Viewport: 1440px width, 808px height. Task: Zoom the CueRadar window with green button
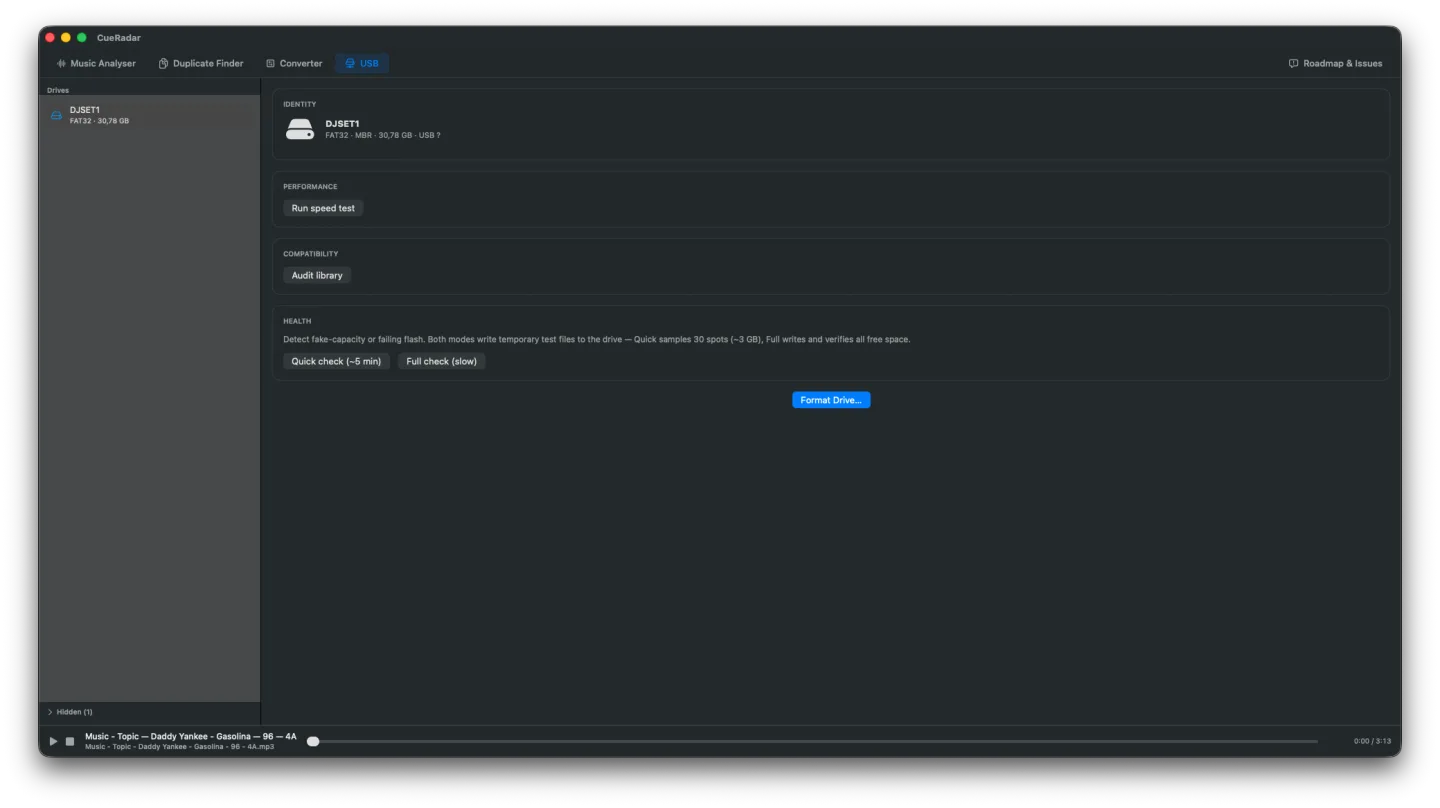pyautogui.click(x=82, y=37)
